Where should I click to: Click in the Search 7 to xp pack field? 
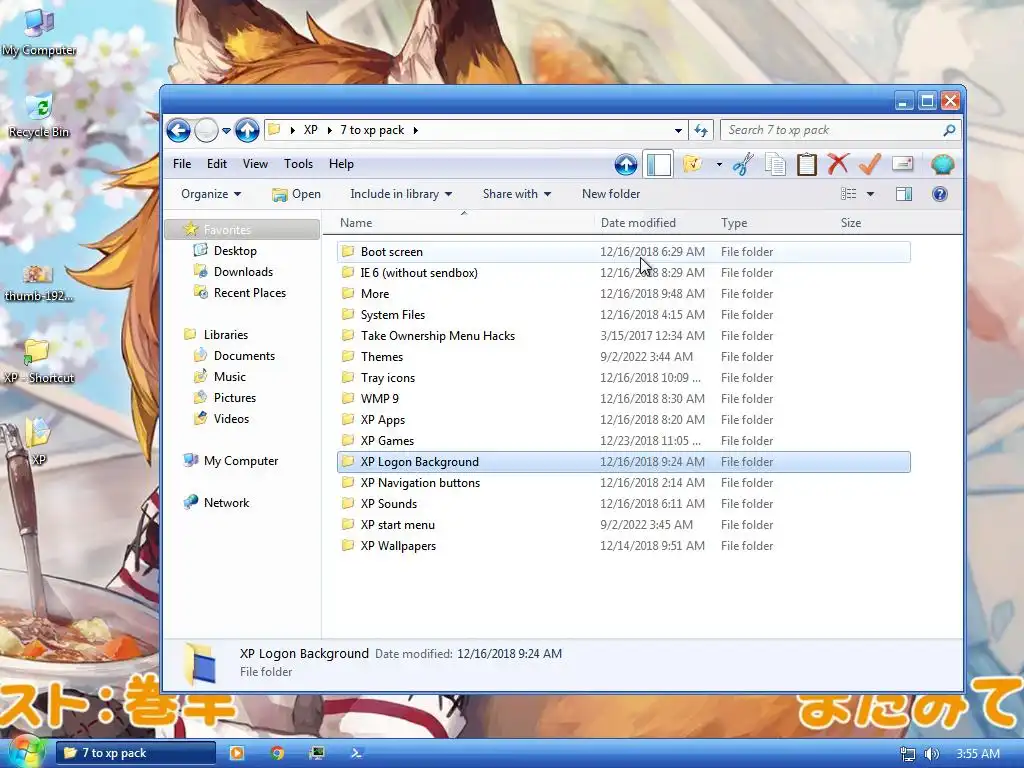pos(832,131)
